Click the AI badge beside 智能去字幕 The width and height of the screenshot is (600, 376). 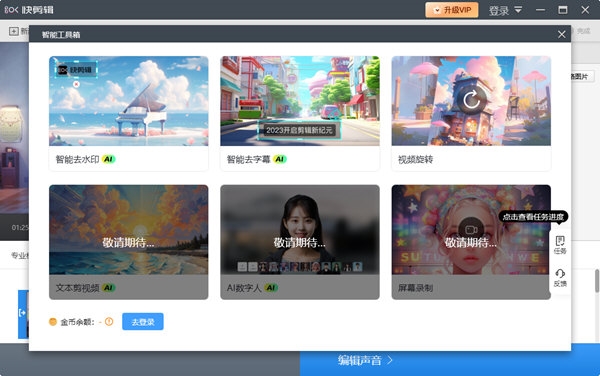[x=280, y=159]
